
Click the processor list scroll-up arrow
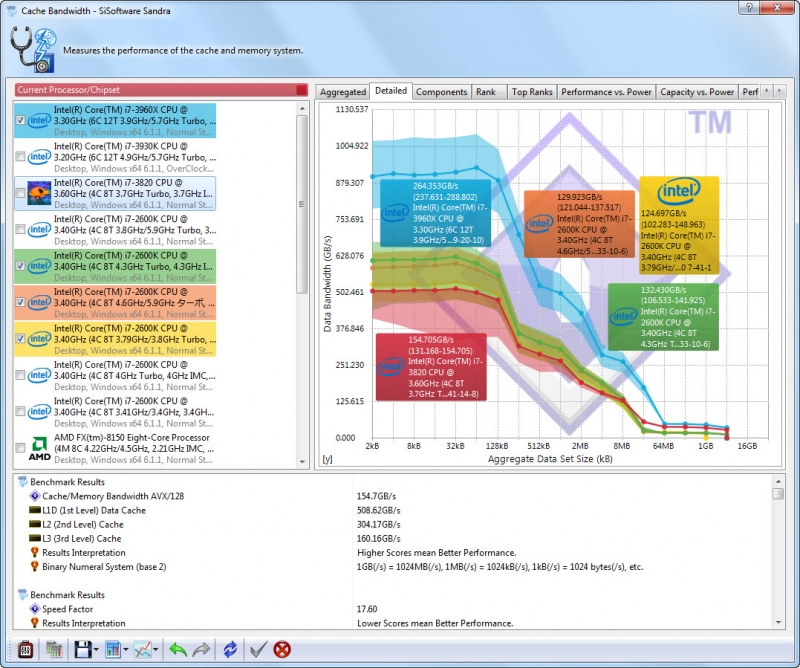[302, 108]
